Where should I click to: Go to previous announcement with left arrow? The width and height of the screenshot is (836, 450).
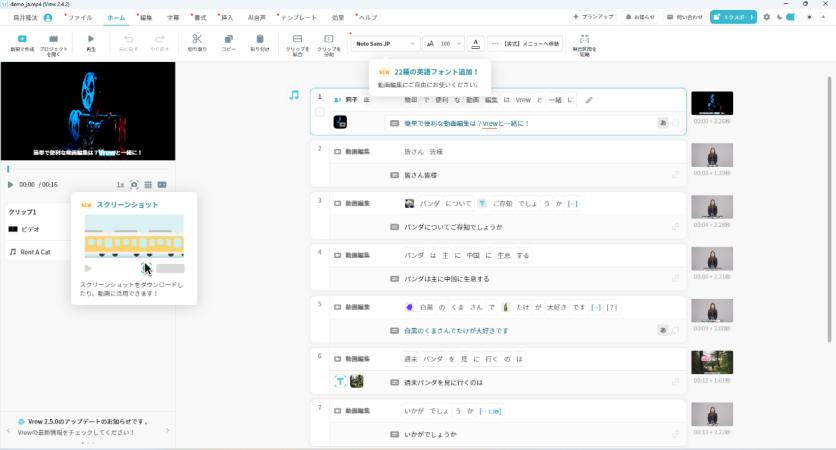click(8, 430)
